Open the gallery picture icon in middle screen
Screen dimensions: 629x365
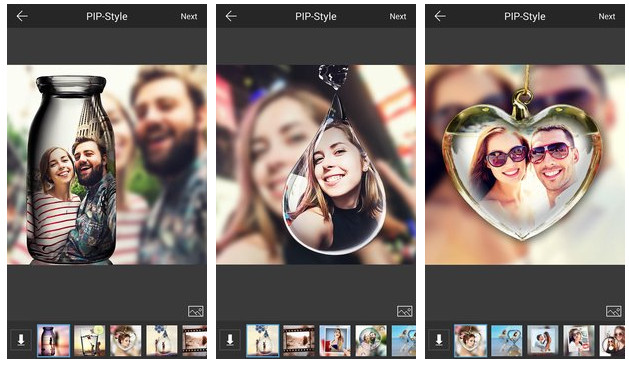pos(405,311)
